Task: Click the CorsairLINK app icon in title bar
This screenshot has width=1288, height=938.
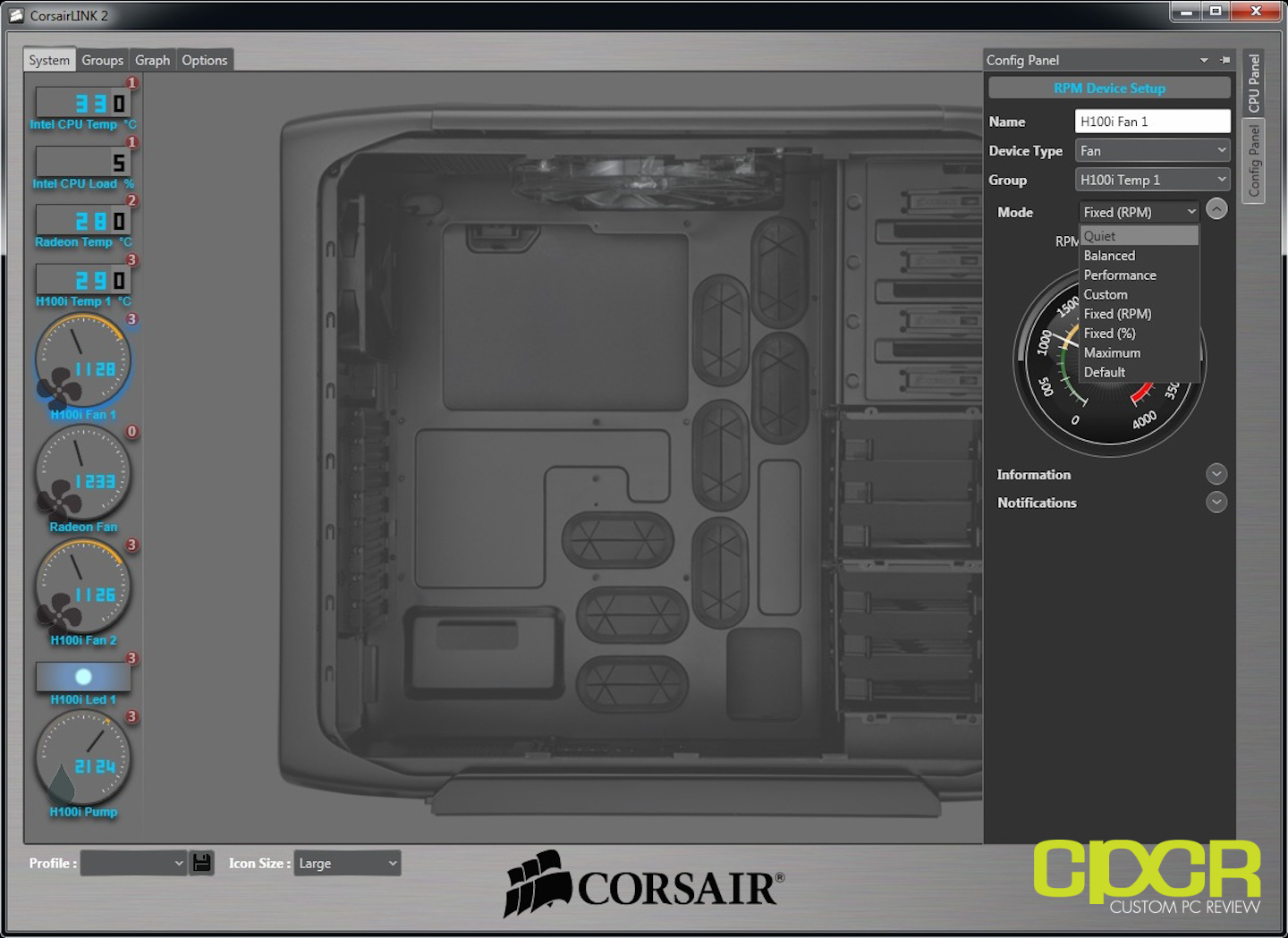Action: [16, 15]
